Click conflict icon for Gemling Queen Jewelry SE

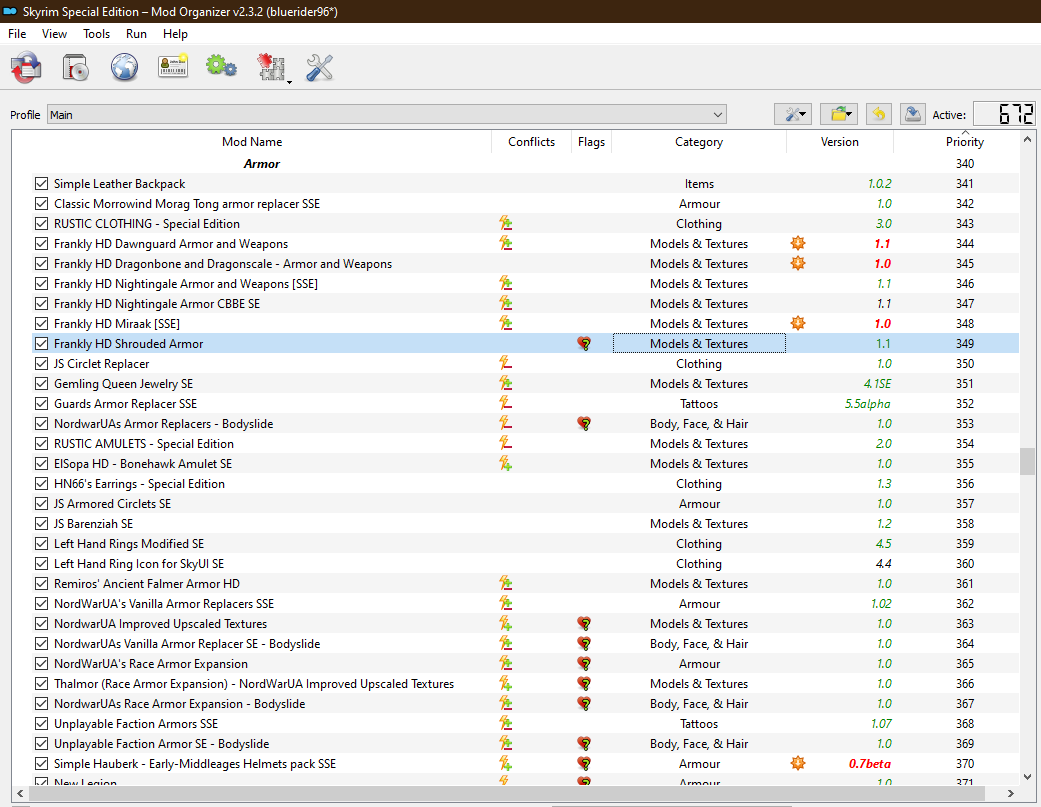click(505, 384)
